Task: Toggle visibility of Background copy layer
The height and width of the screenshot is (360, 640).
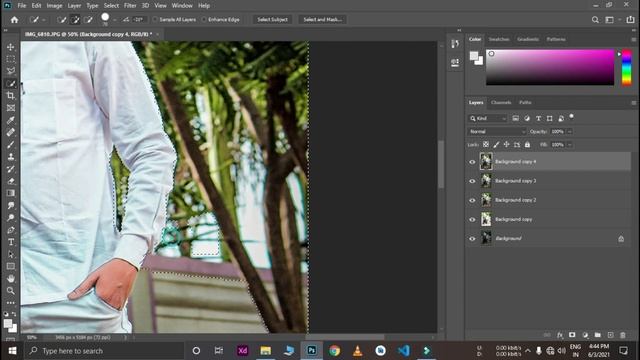Action: point(472,219)
